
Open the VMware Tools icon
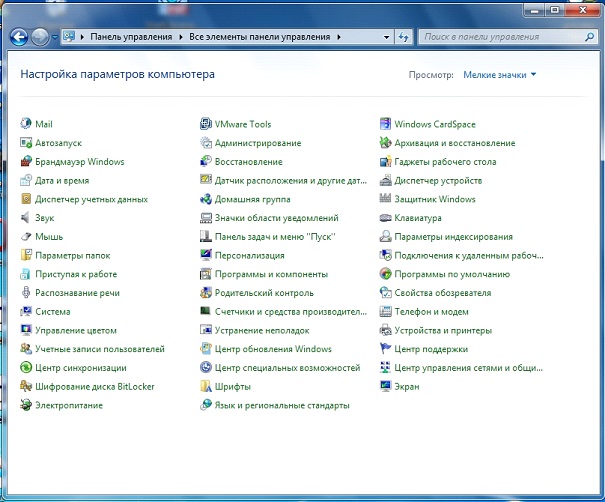tap(206, 123)
